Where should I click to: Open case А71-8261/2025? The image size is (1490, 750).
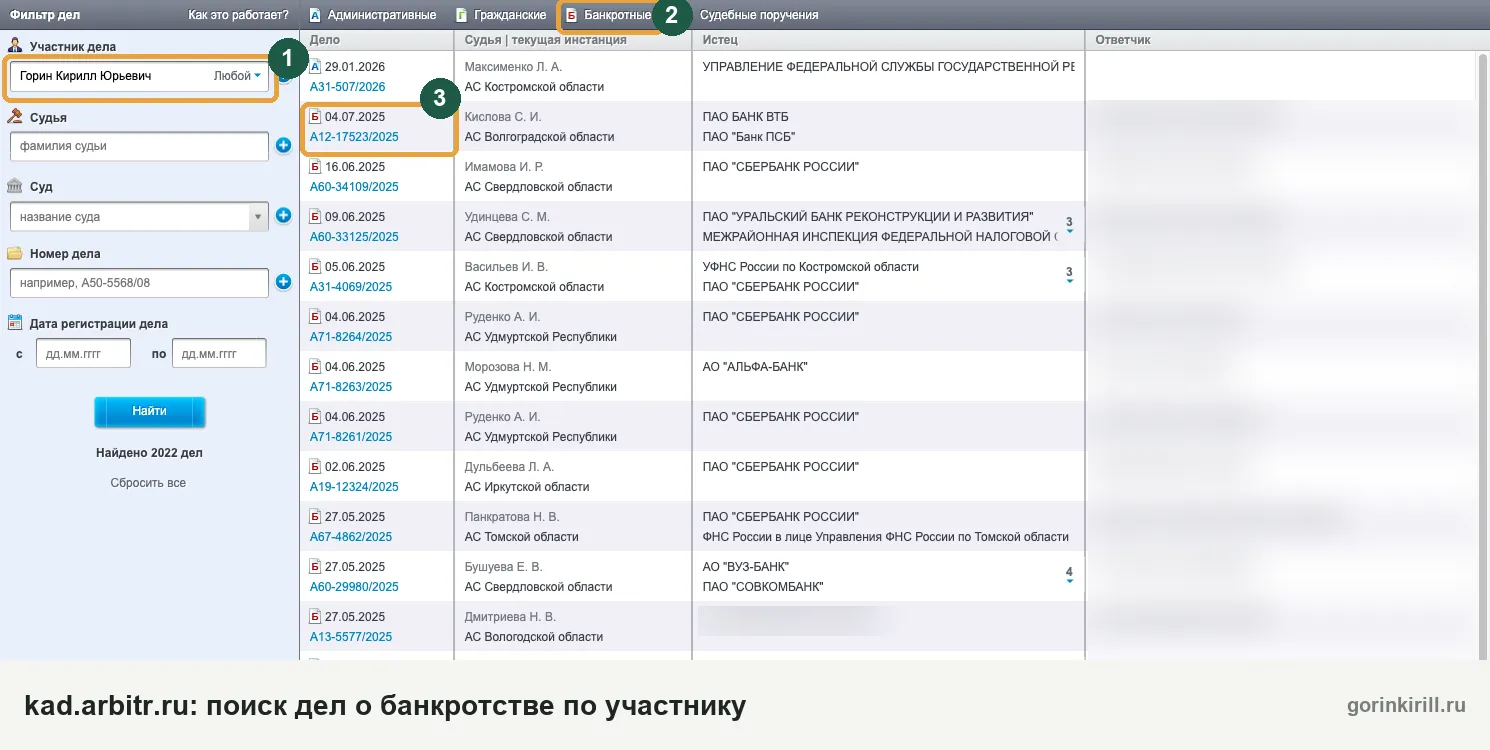351,437
